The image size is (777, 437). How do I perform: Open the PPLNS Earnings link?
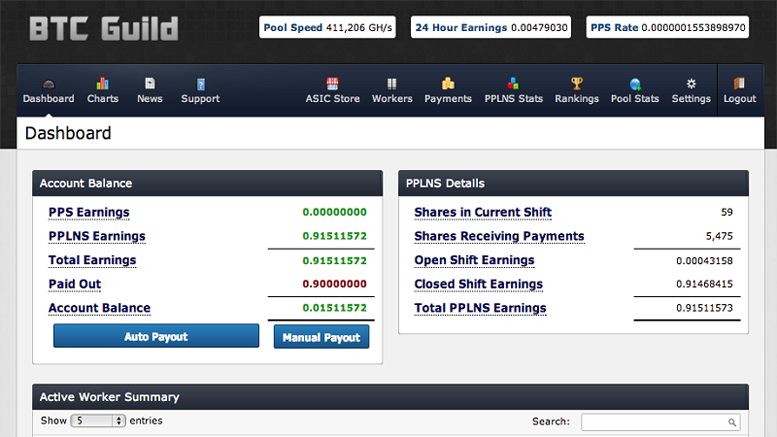97,236
